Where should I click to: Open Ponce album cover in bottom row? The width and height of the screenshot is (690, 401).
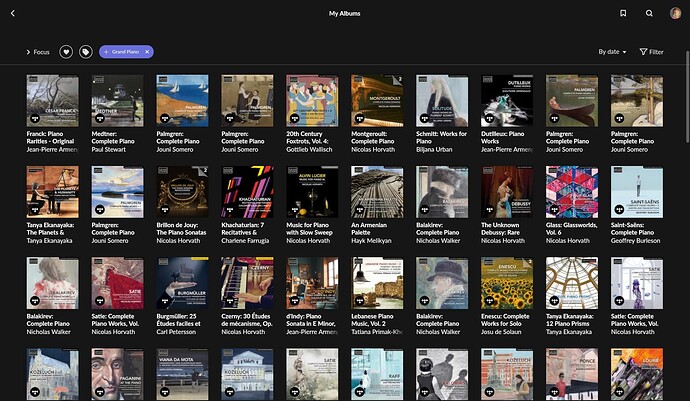[x=572, y=374]
